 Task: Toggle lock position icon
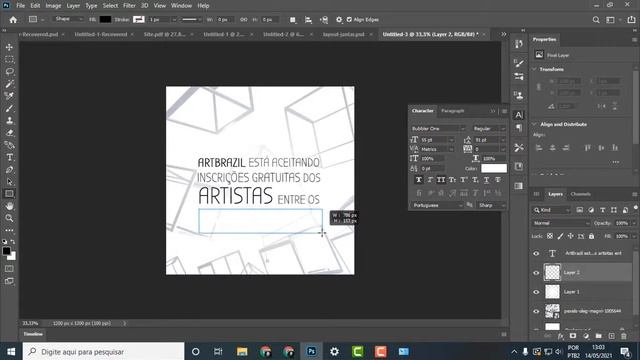click(x=571, y=236)
